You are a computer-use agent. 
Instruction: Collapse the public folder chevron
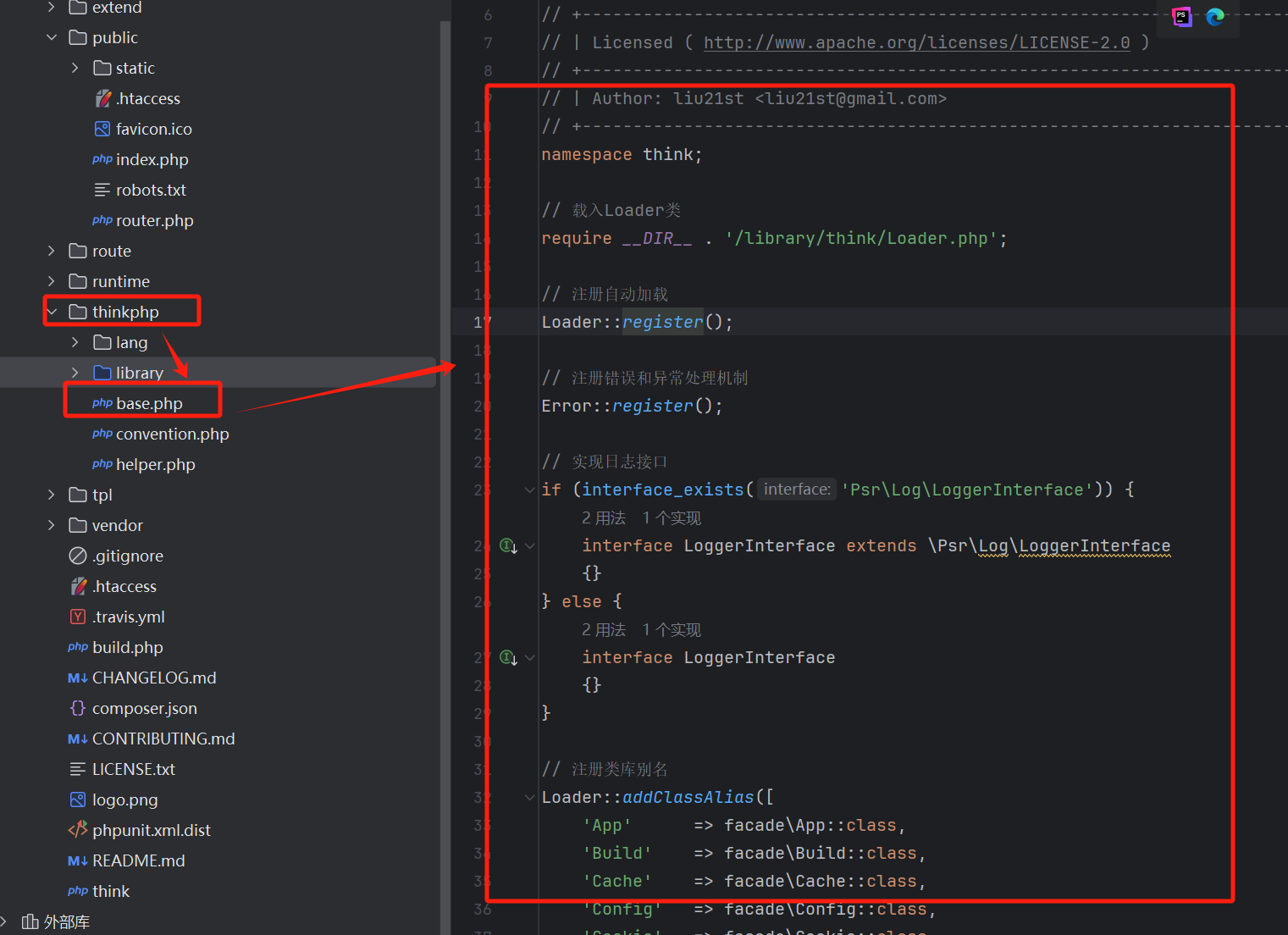tap(52, 37)
